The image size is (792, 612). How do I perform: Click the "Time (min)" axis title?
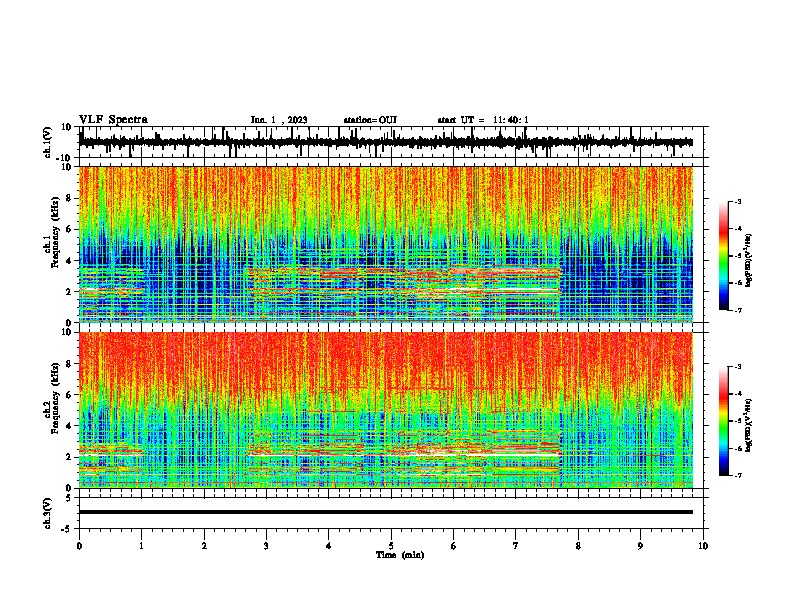(400, 555)
